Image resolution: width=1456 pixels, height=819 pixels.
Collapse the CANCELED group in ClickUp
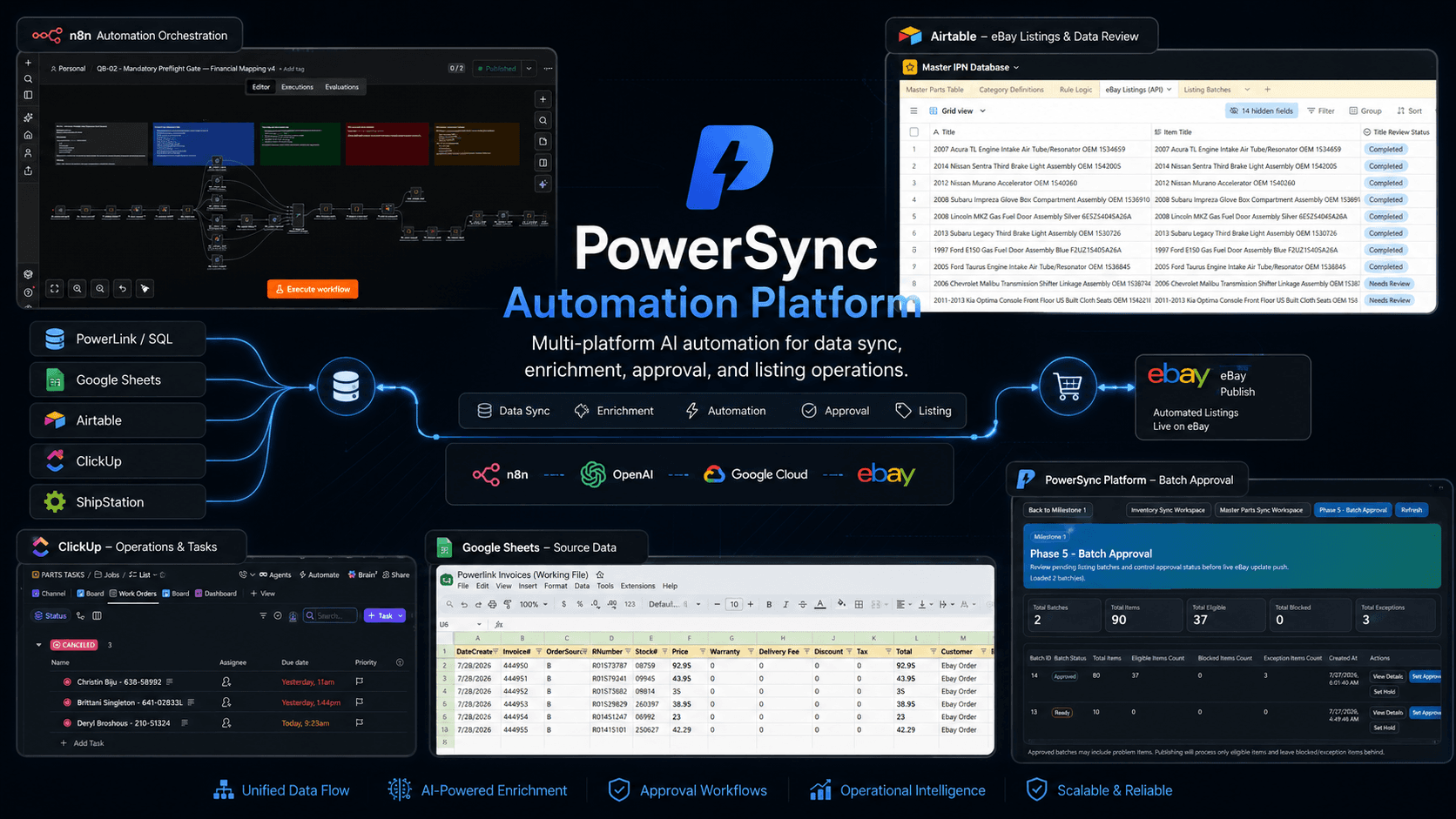38,645
